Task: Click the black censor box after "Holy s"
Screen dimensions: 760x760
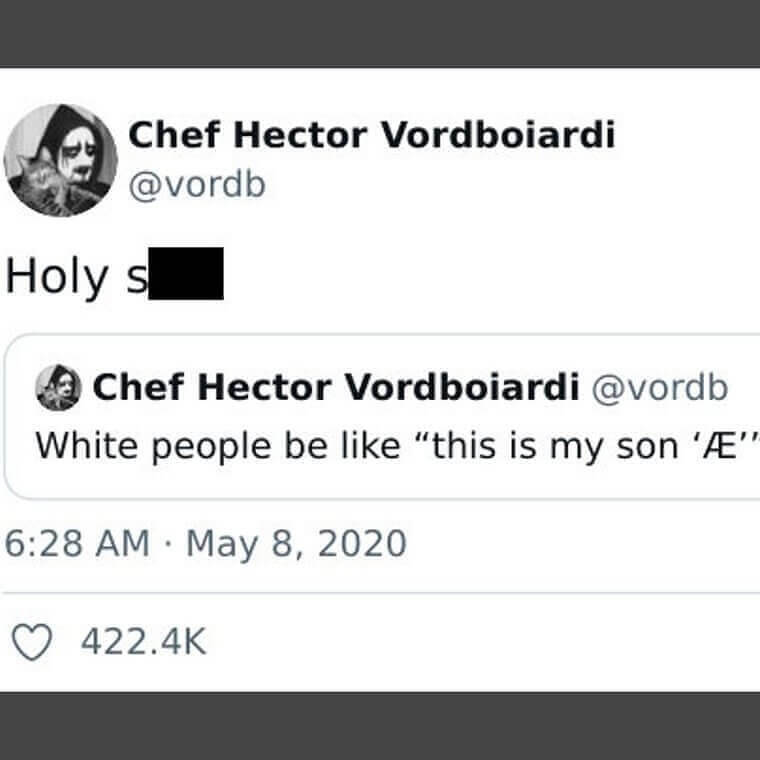Action: click(x=186, y=277)
